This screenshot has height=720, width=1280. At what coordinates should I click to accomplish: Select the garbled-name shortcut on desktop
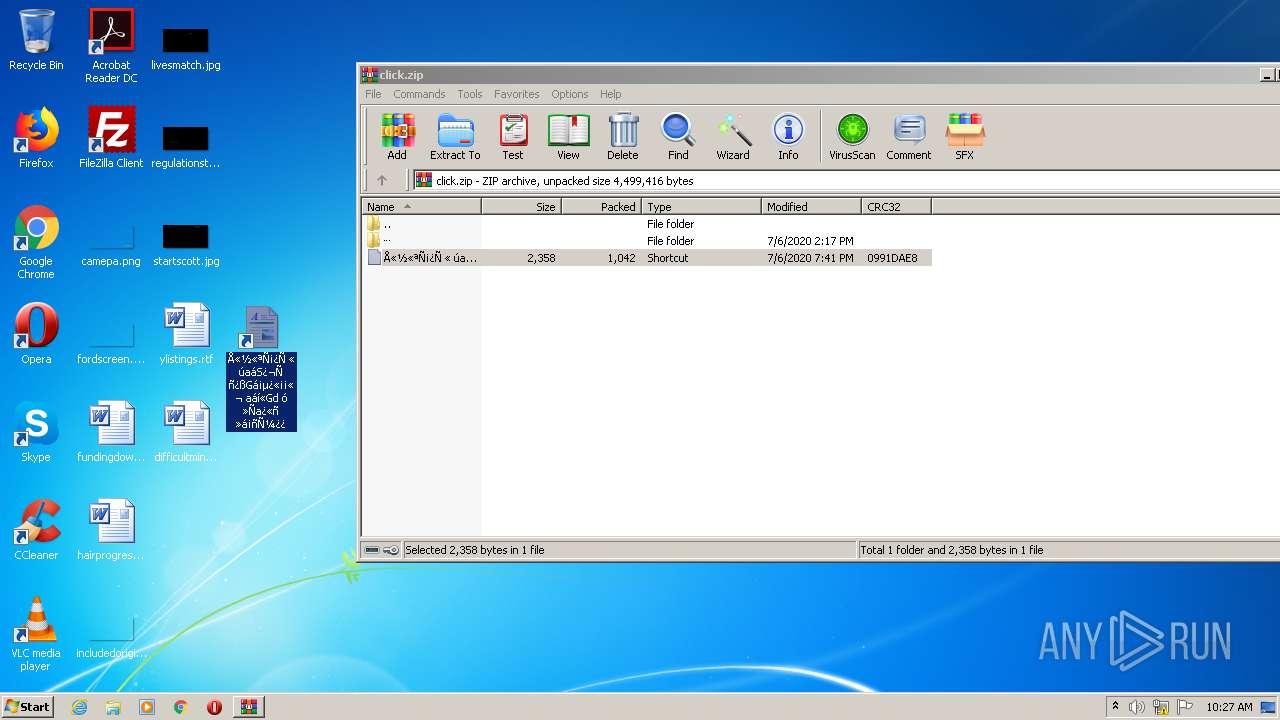(261, 368)
